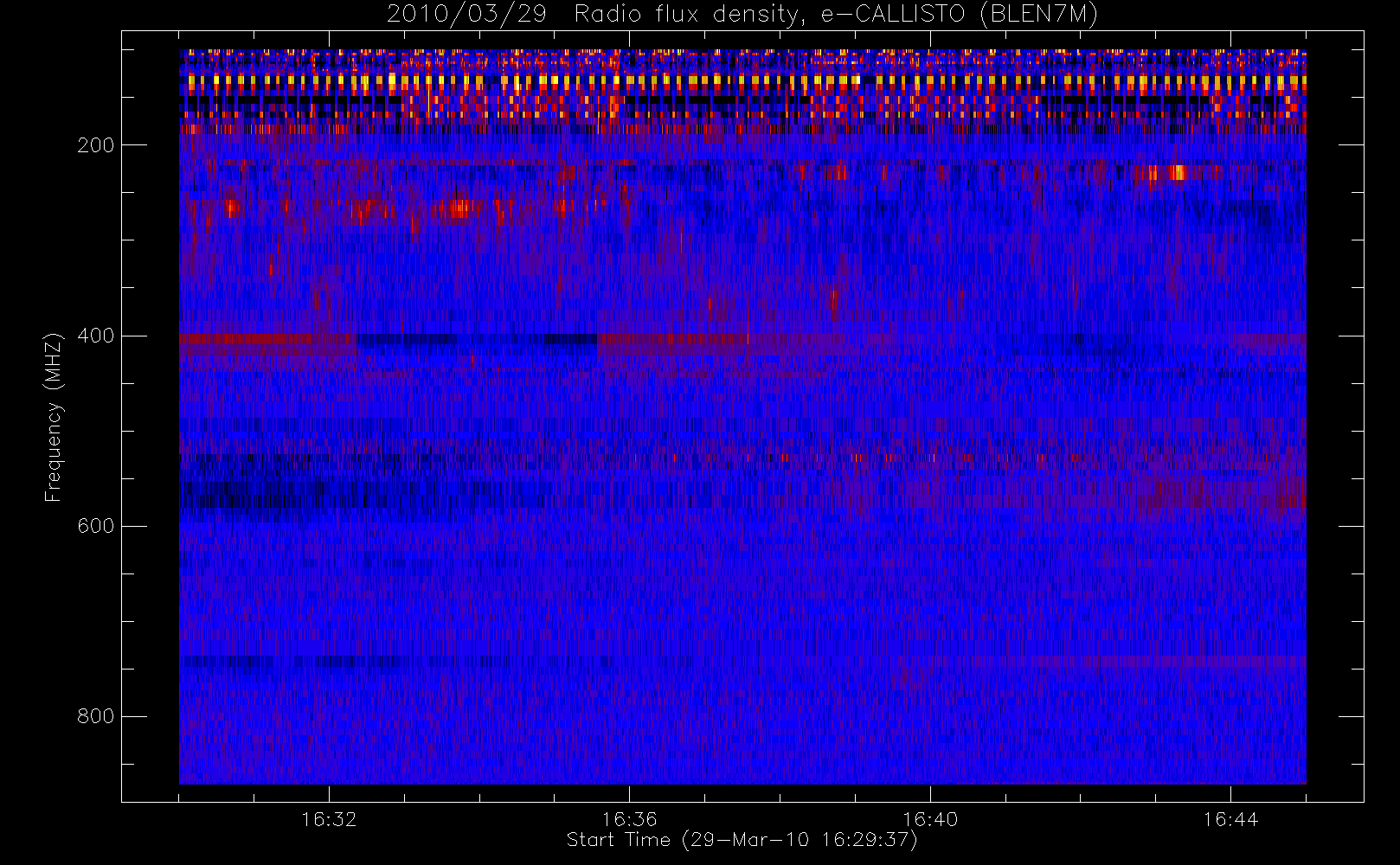Click the "Frequency (MHZ)" axis label
This screenshot has height=865, width=1400.
(x=54, y=417)
